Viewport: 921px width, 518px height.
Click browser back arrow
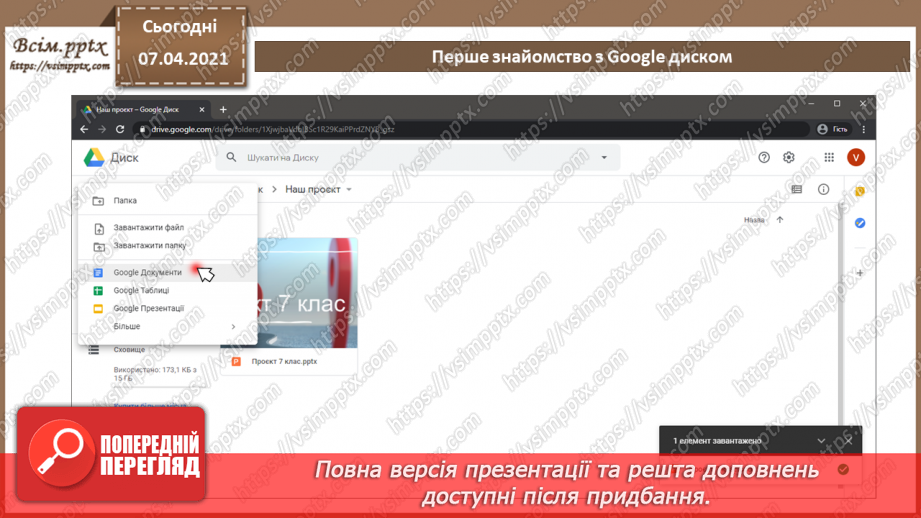click(x=84, y=129)
